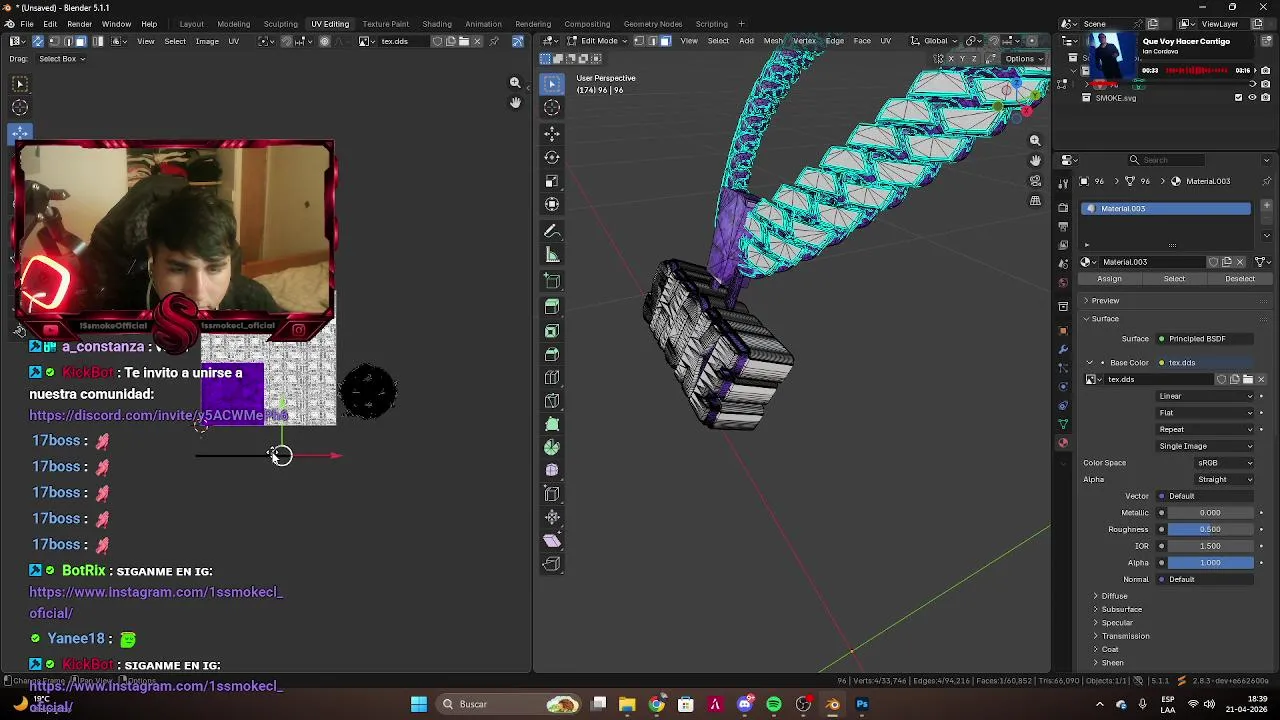Select the Inset Faces tool

(552, 331)
